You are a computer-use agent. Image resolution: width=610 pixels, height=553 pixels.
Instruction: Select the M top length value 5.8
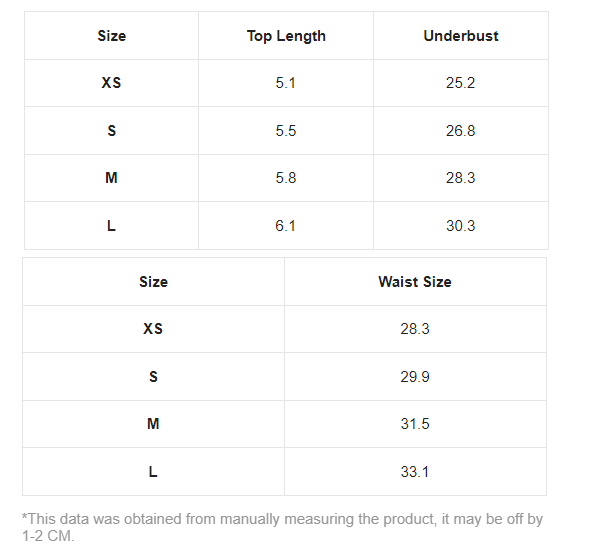tap(286, 178)
